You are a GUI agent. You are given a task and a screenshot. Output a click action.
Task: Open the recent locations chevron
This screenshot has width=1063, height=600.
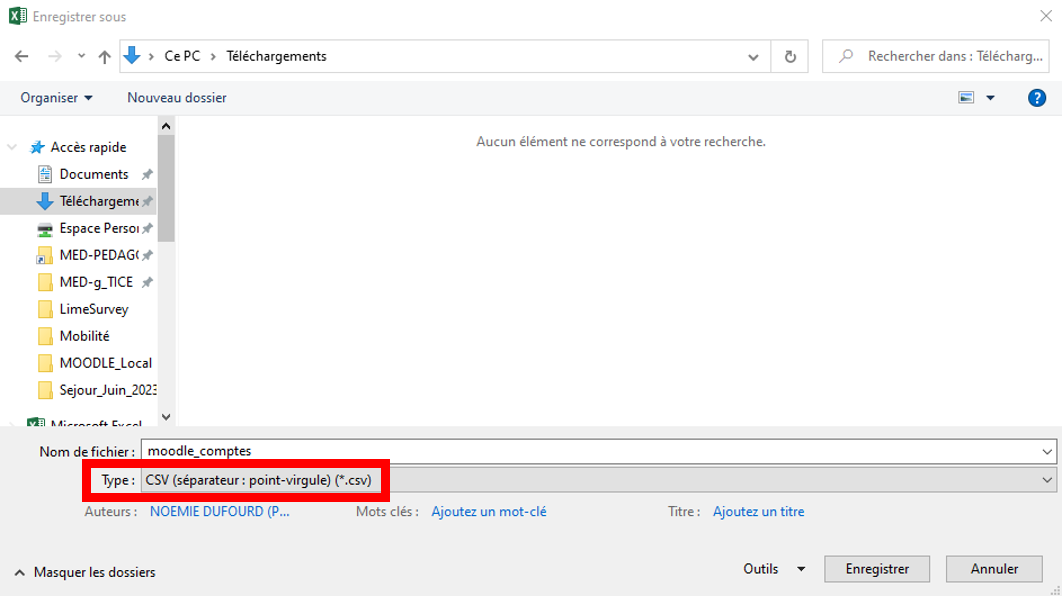click(81, 56)
